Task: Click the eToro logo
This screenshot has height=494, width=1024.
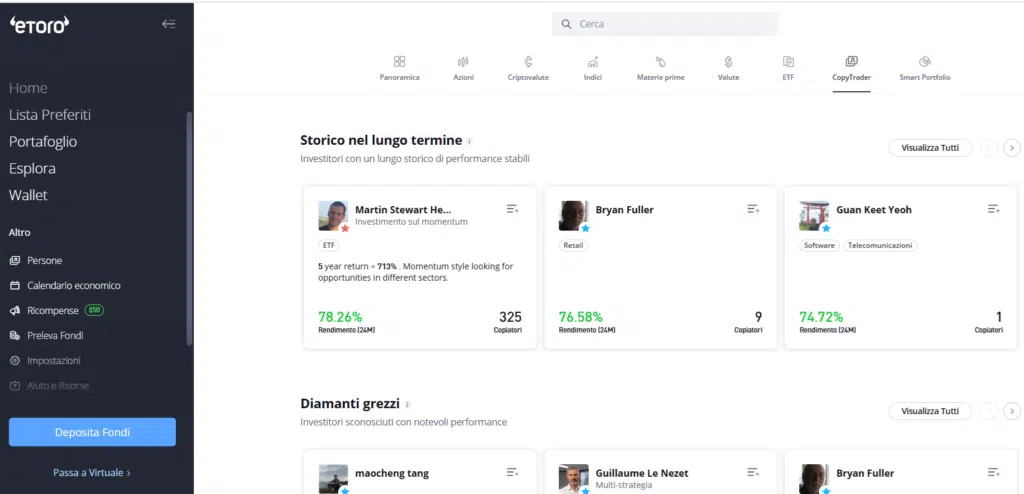Action: pyautogui.click(x=39, y=25)
